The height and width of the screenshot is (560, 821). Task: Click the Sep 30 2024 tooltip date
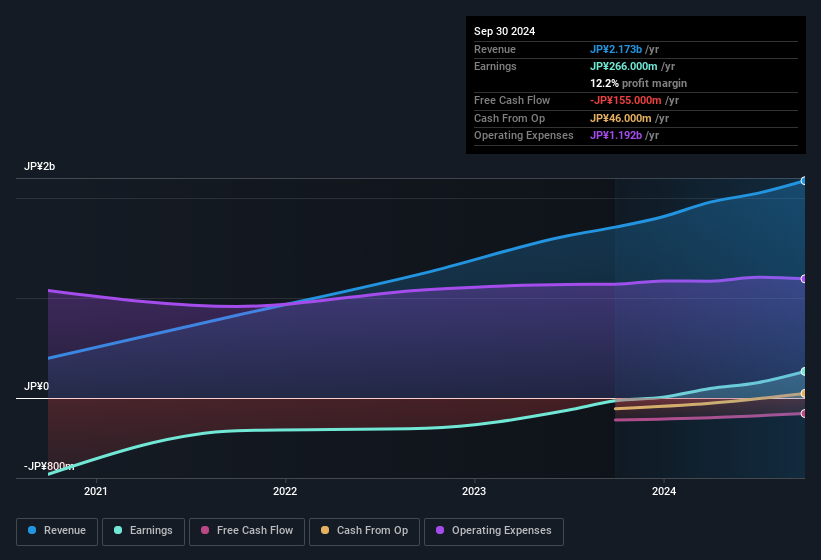pyautogui.click(x=504, y=31)
